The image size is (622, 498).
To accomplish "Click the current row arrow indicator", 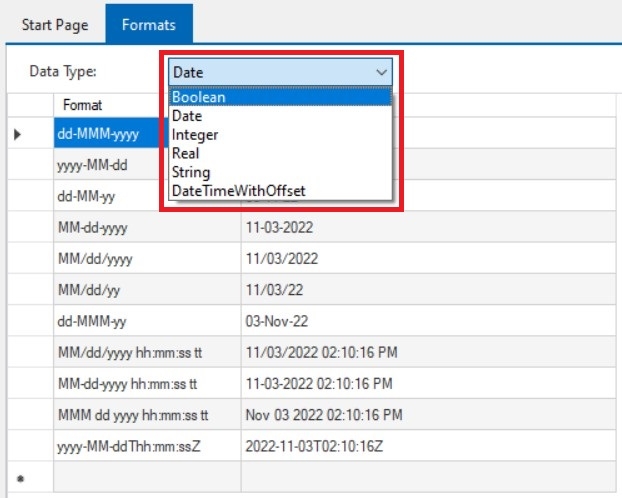I will 18,134.
